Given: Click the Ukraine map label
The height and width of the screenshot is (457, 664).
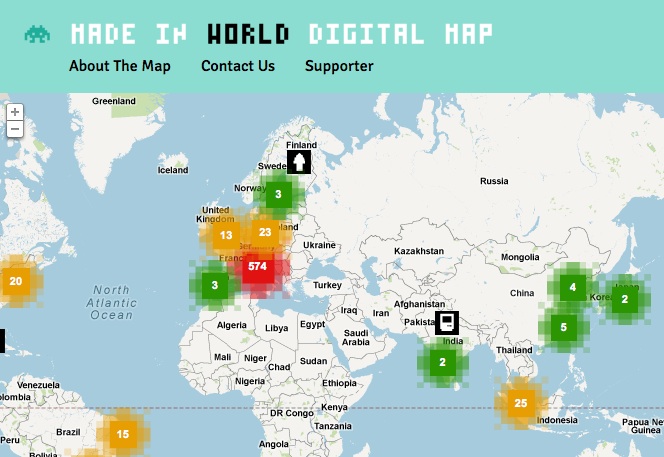Looking at the screenshot, I should coord(319,245).
